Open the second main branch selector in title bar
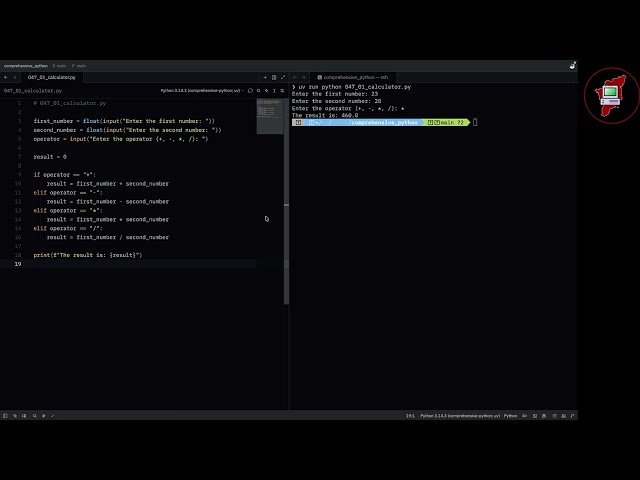The width and height of the screenshot is (640, 480). [79, 66]
